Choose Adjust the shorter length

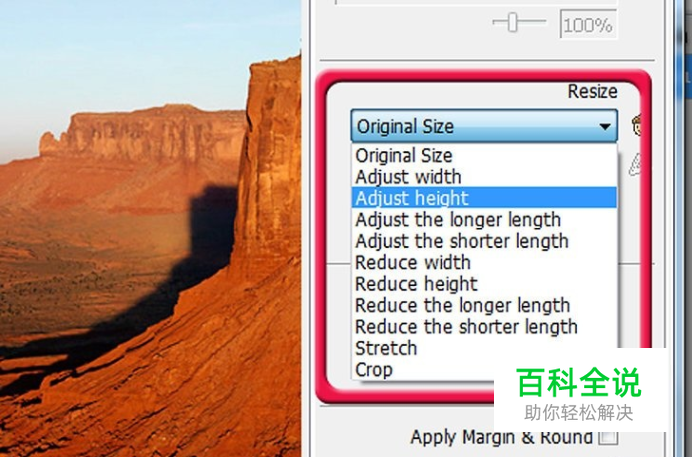tap(484, 241)
